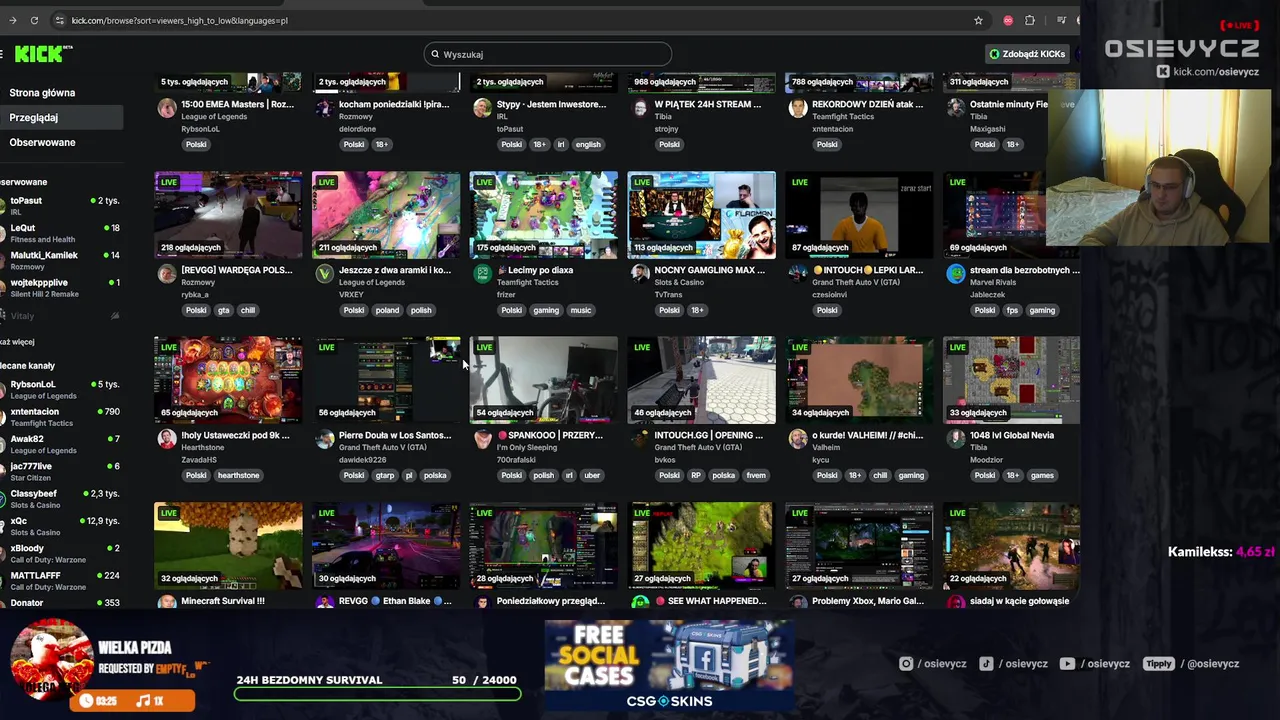Click the fps tag under Jableczek
This screenshot has width=1280, height=720.
pyautogui.click(x=1012, y=310)
